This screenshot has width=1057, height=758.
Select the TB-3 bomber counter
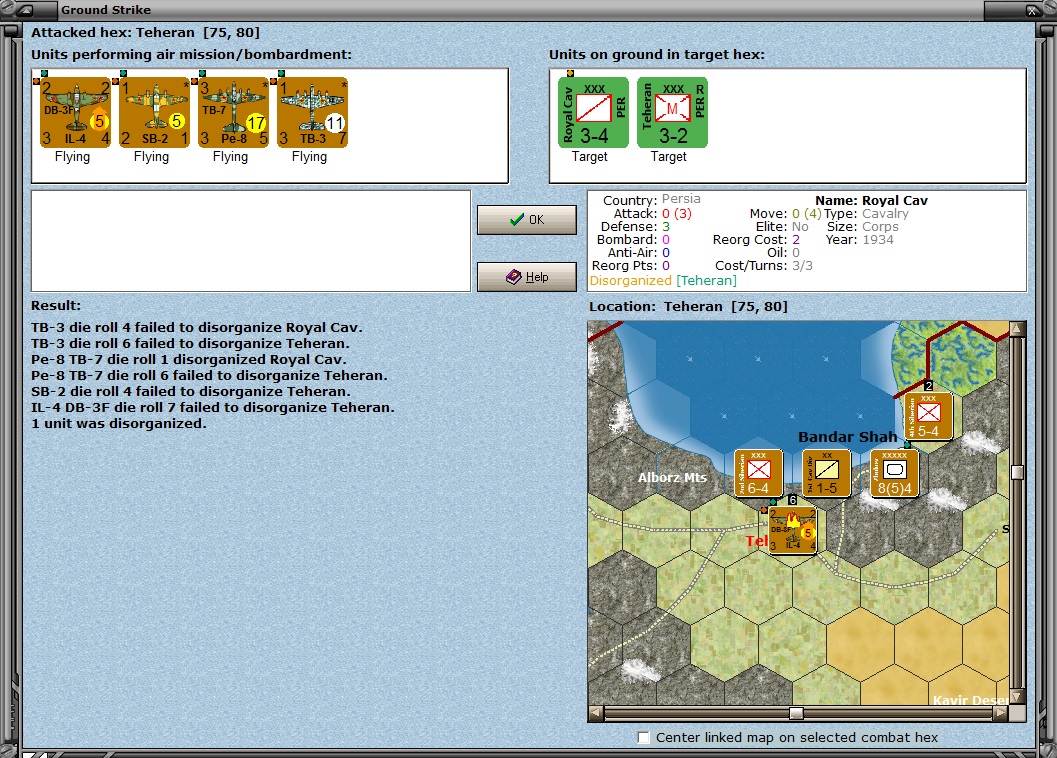(x=312, y=112)
